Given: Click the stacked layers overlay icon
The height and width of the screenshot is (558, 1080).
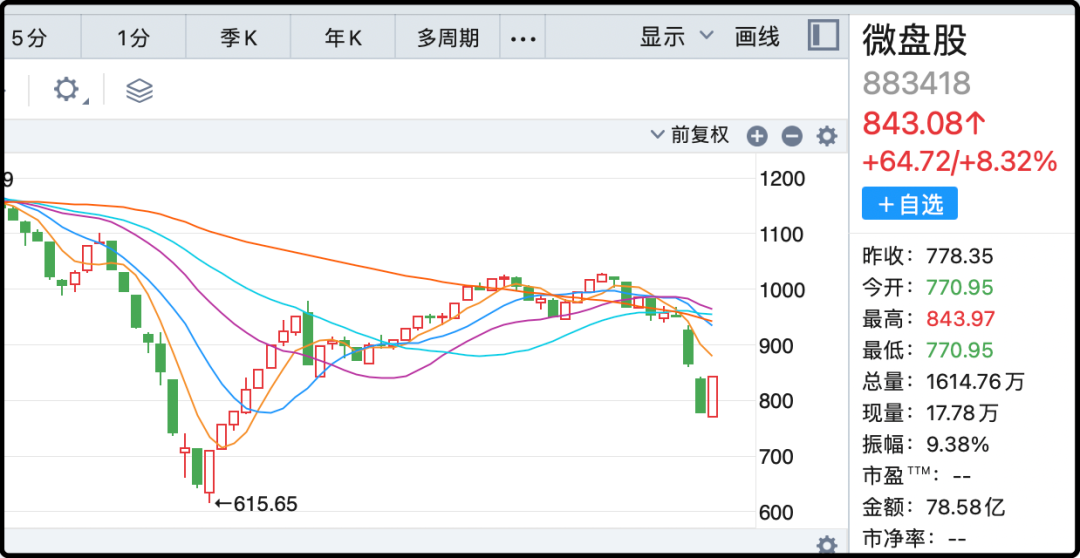Looking at the screenshot, I should [139, 91].
